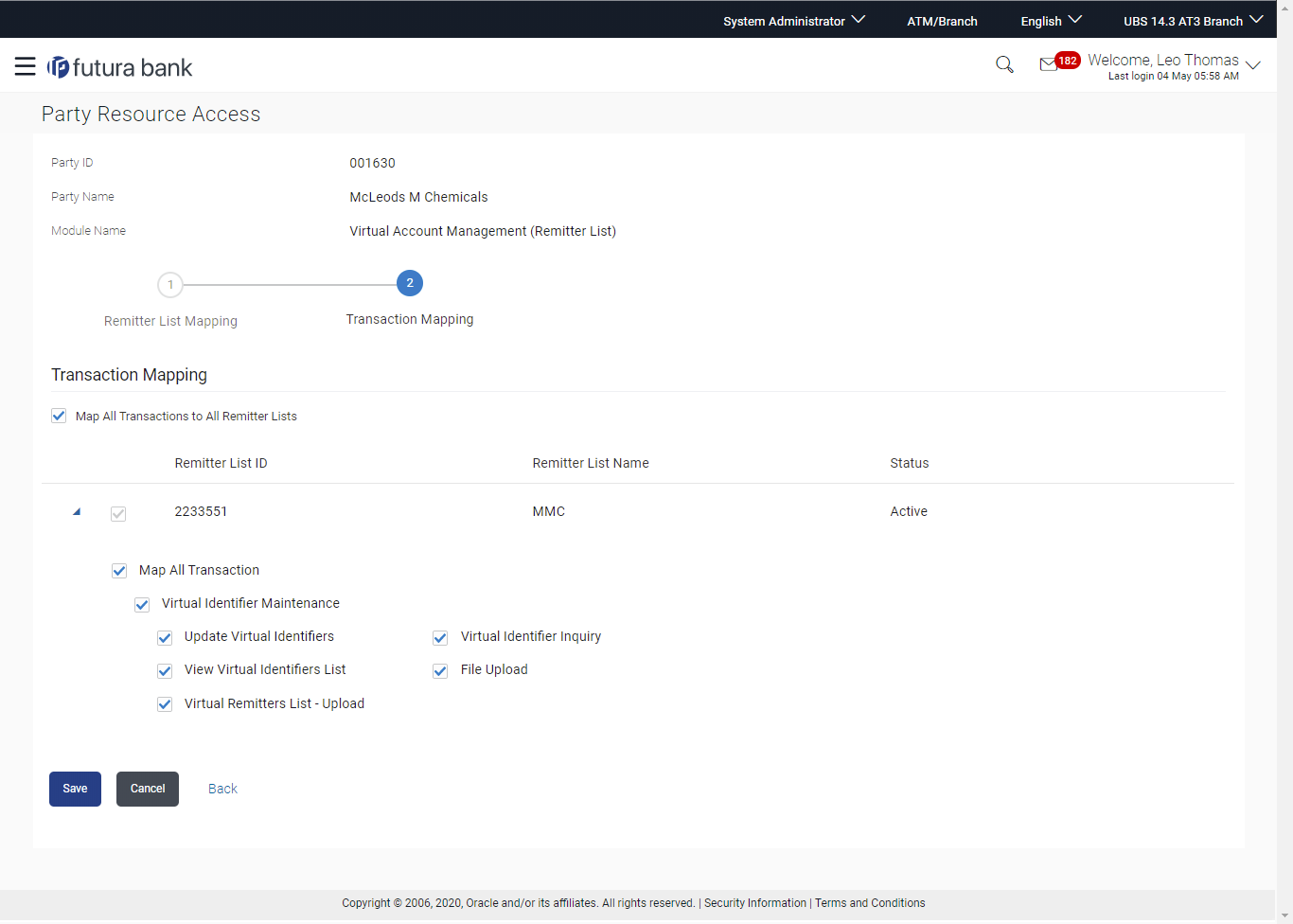Toggle View Virtual Identifiers List checkbox
The height and width of the screenshot is (924, 1293).
click(x=165, y=670)
